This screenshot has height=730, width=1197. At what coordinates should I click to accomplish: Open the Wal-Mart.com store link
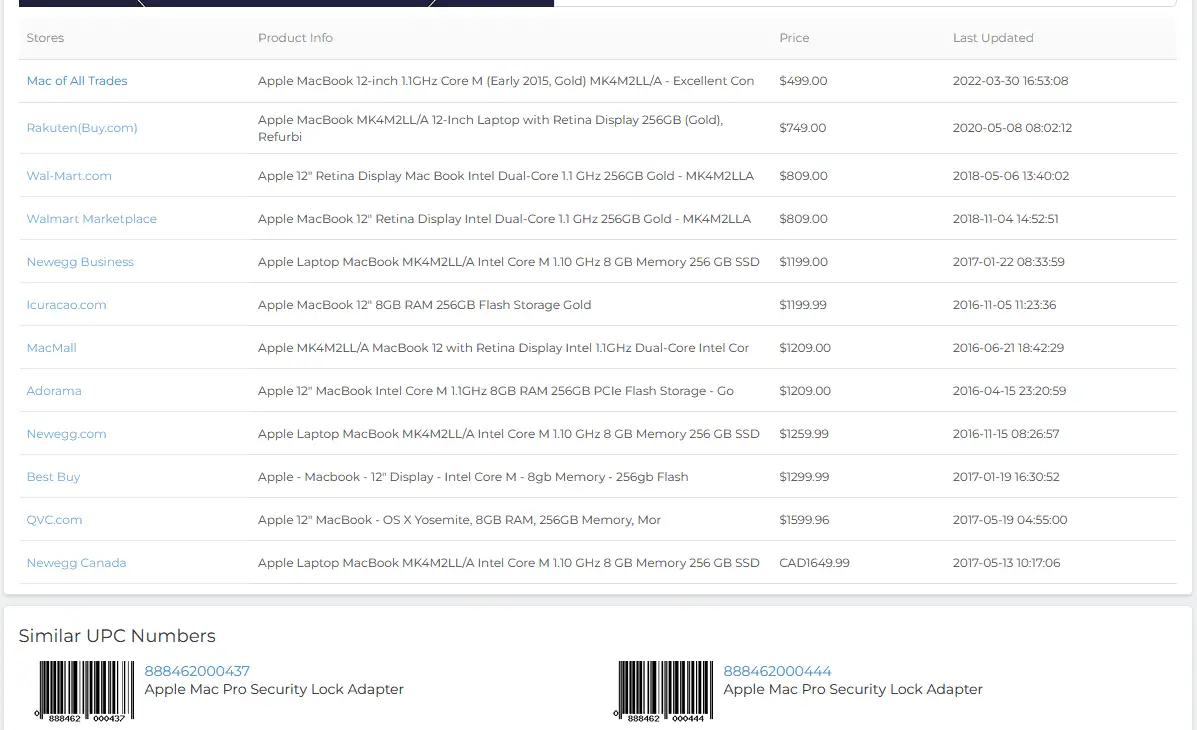click(x=69, y=176)
